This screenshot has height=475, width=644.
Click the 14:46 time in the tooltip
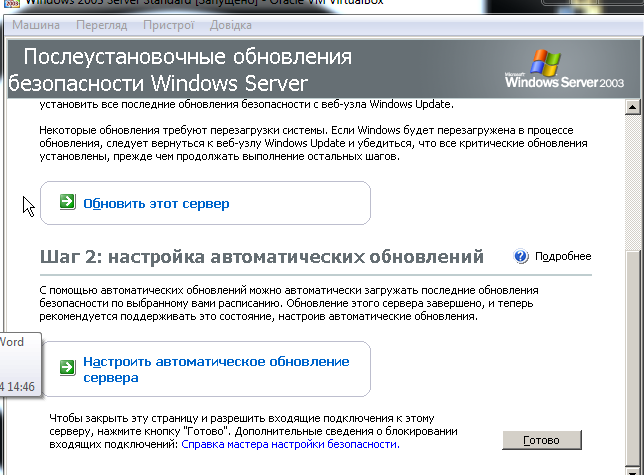click(21, 387)
